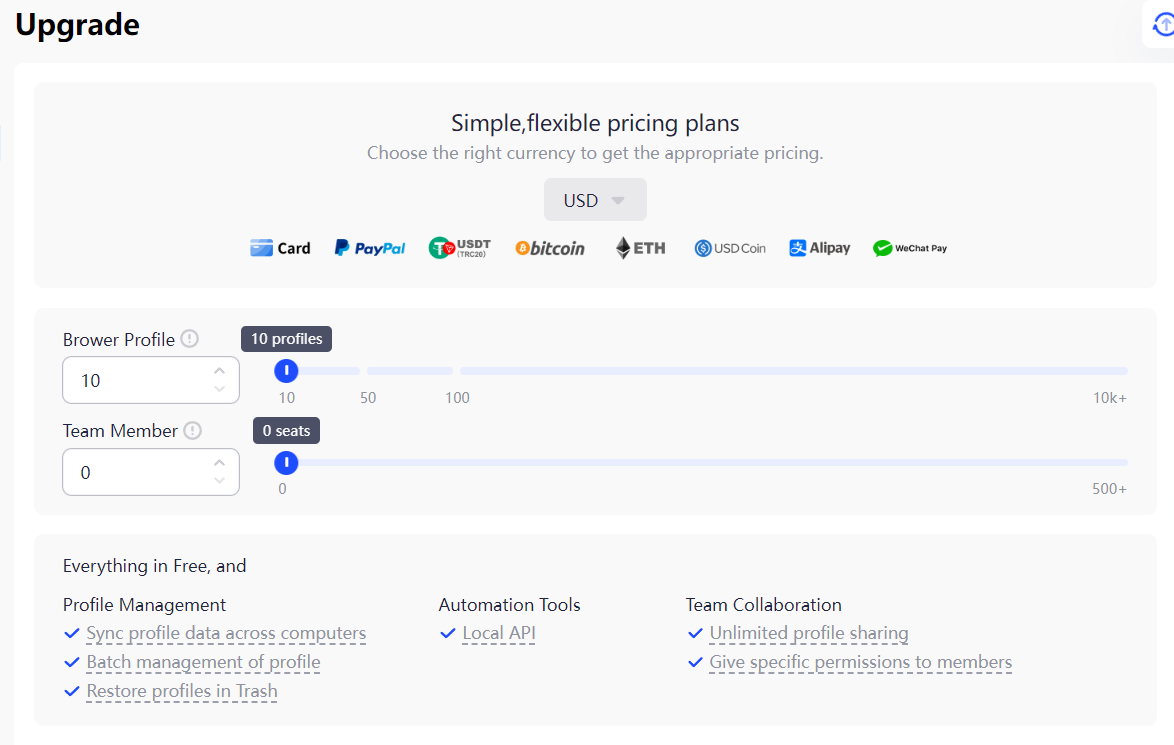Select USDT (TRC20) payment option

pos(459,247)
